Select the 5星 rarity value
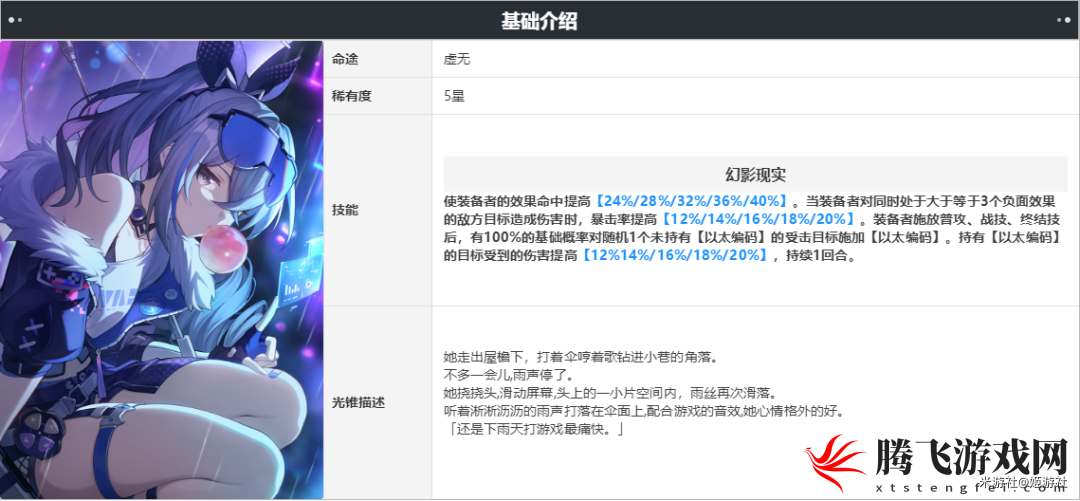Viewport: 1080px width, 501px height. (455, 96)
